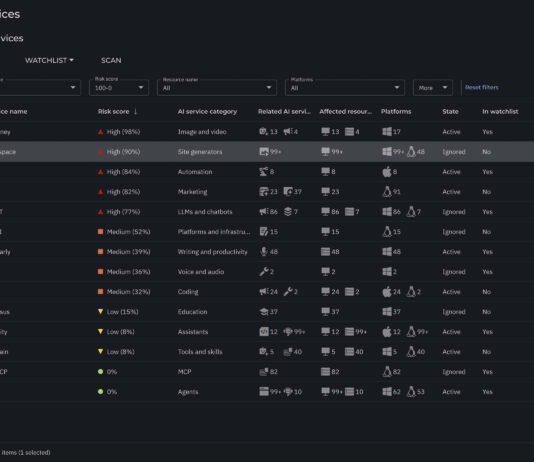534x462 pixels.
Task: Open the Platforms filter dropdown
Action: (x=345, y=87)
